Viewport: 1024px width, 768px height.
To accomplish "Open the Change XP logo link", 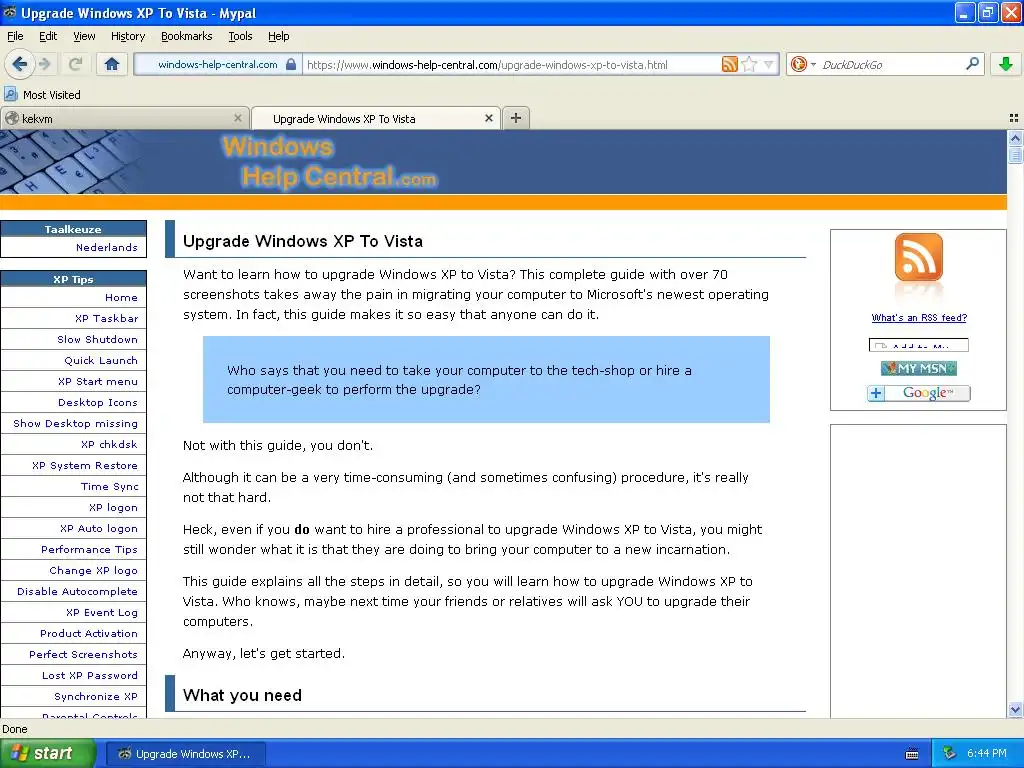I will (93, 570).
